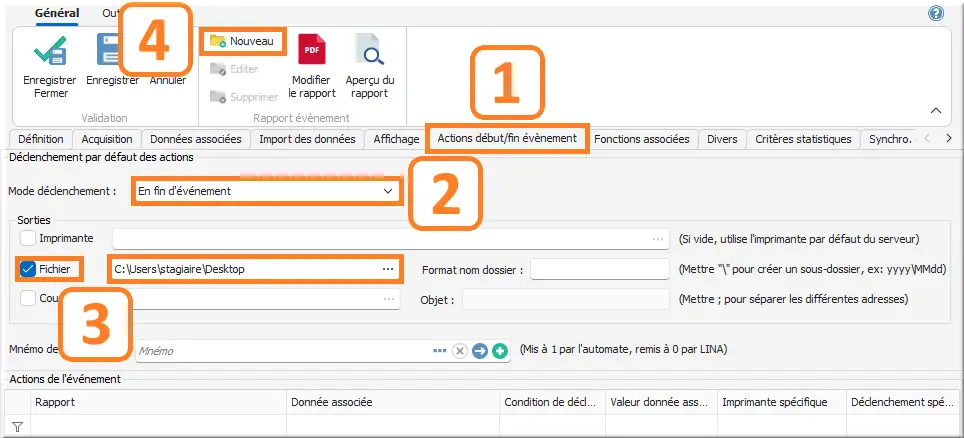The height and width of the screenshot is (438, 964).
Task: Browse printers with ellipsis in Imprimante field
Action: pos(658,238)
